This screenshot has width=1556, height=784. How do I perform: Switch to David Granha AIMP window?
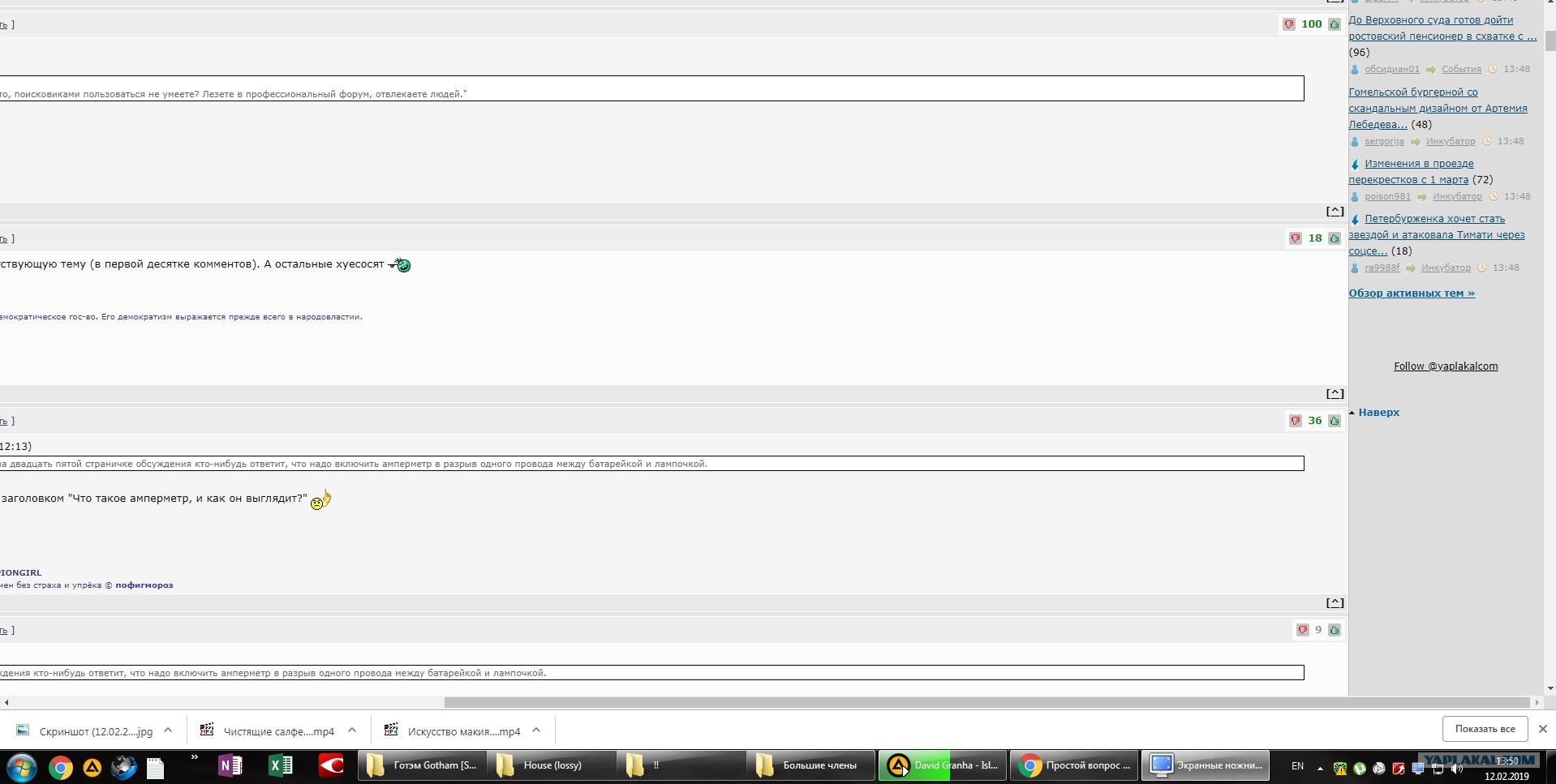(x=943, y=765)
